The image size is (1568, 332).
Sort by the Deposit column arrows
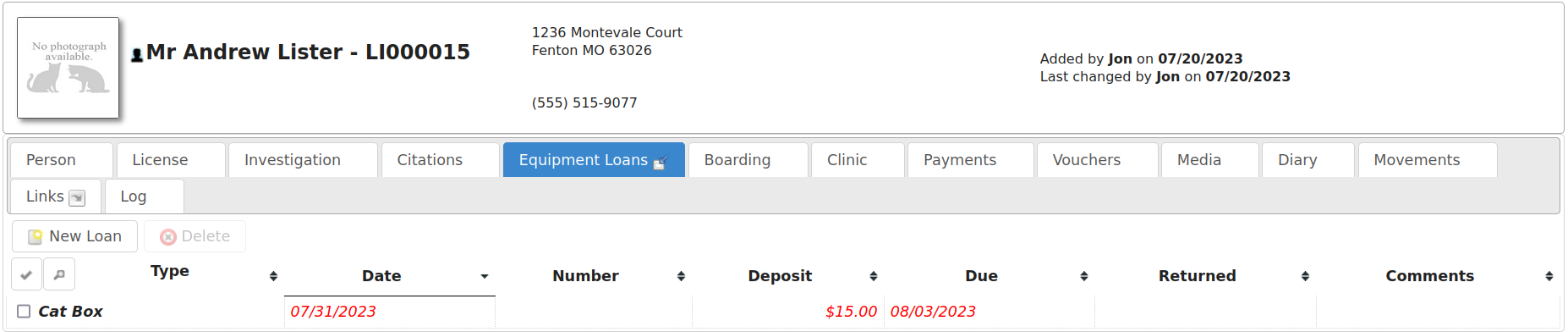point(874,276)
